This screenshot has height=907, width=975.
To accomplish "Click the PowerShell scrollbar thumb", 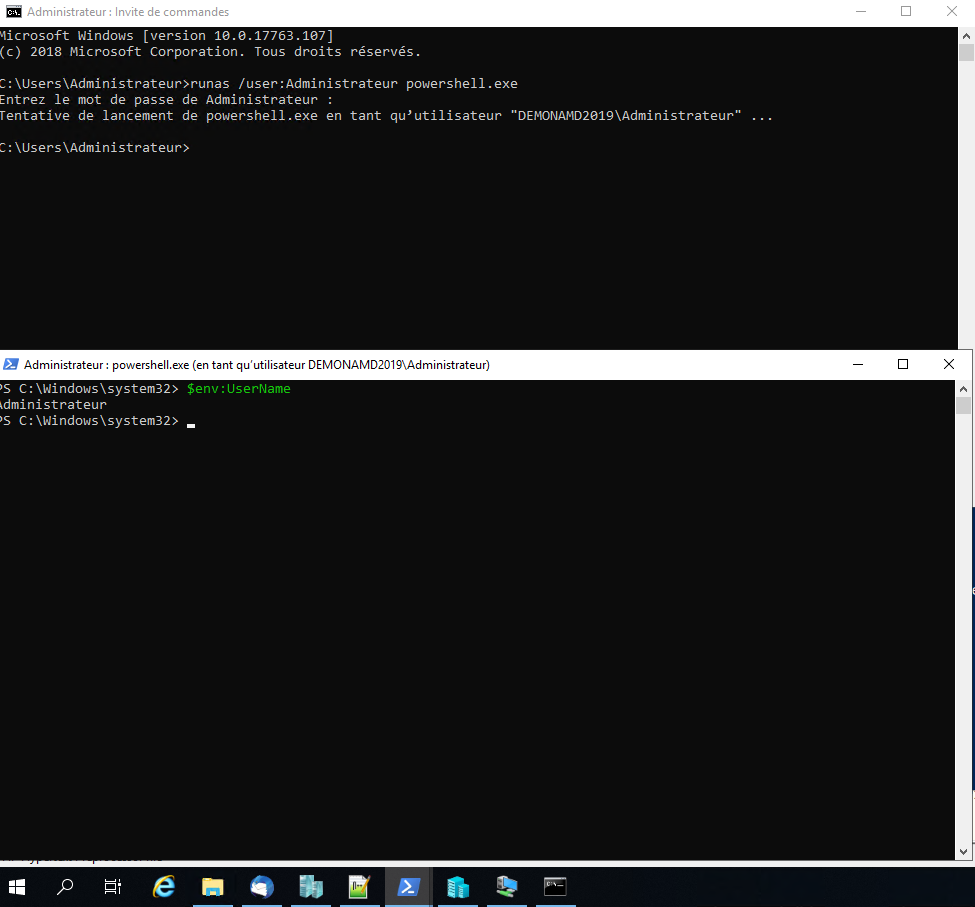I will [963, 406].
